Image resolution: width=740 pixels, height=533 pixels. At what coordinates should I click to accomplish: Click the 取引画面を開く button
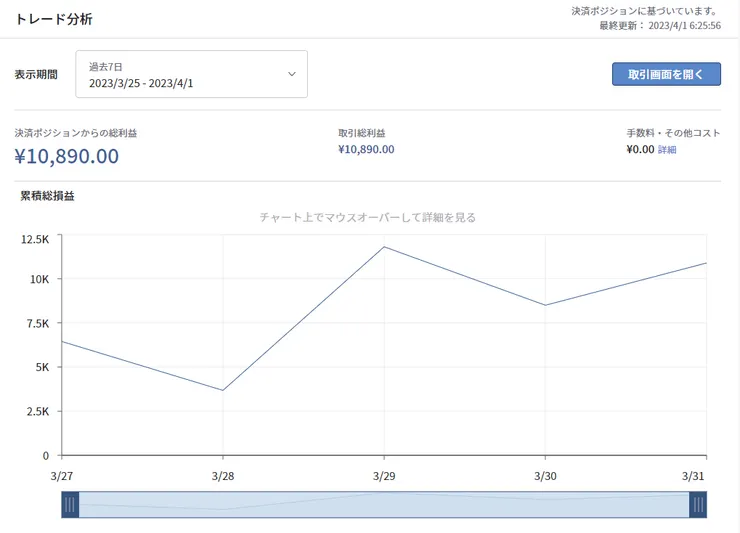(666, 75)
